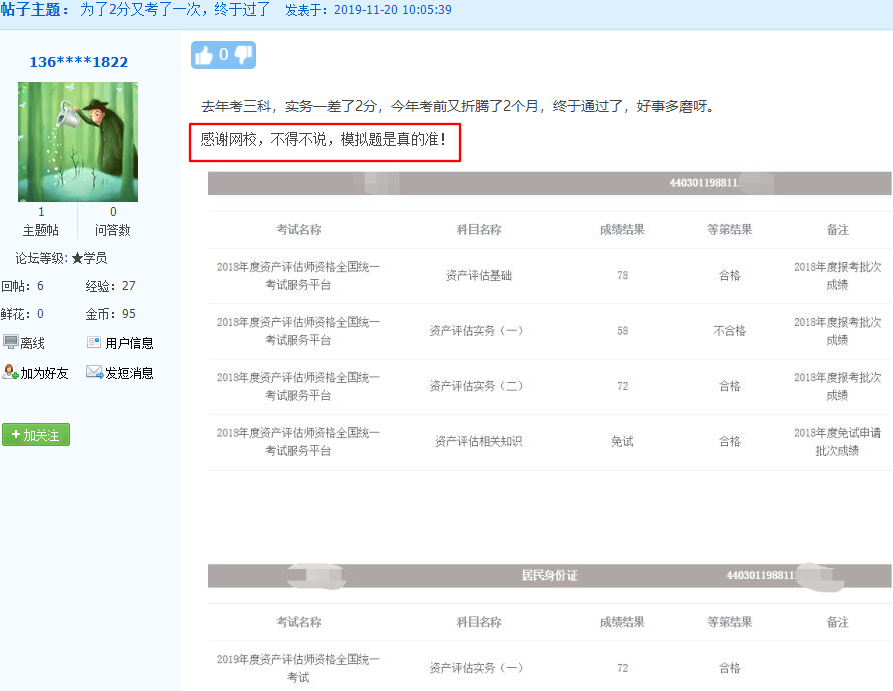Open 用户信息 user info via its card icon
Image resolution: width=893 pixels, height=691 pixels.
[92, 341]
